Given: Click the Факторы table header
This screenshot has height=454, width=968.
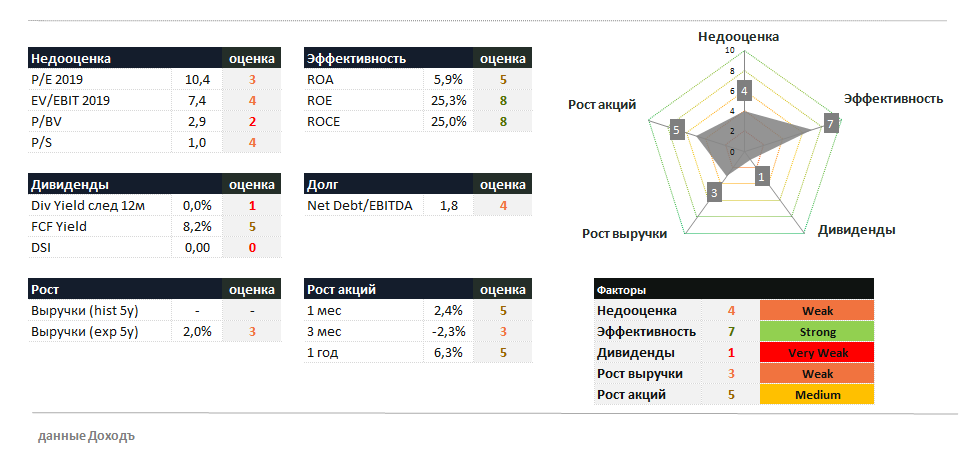Looking at the screenshot, I should (620, 289).
